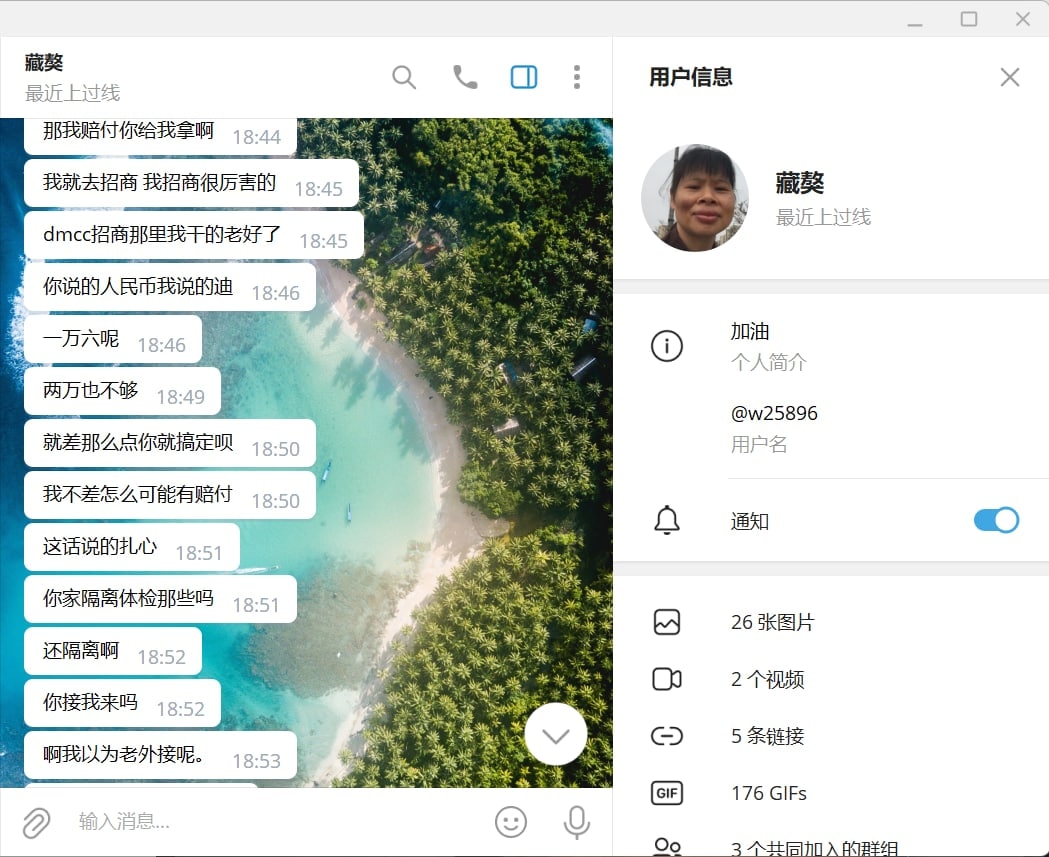Start a voice call with 藏獒
Screen dimensions: 1049x857
(x=465, y=77)
